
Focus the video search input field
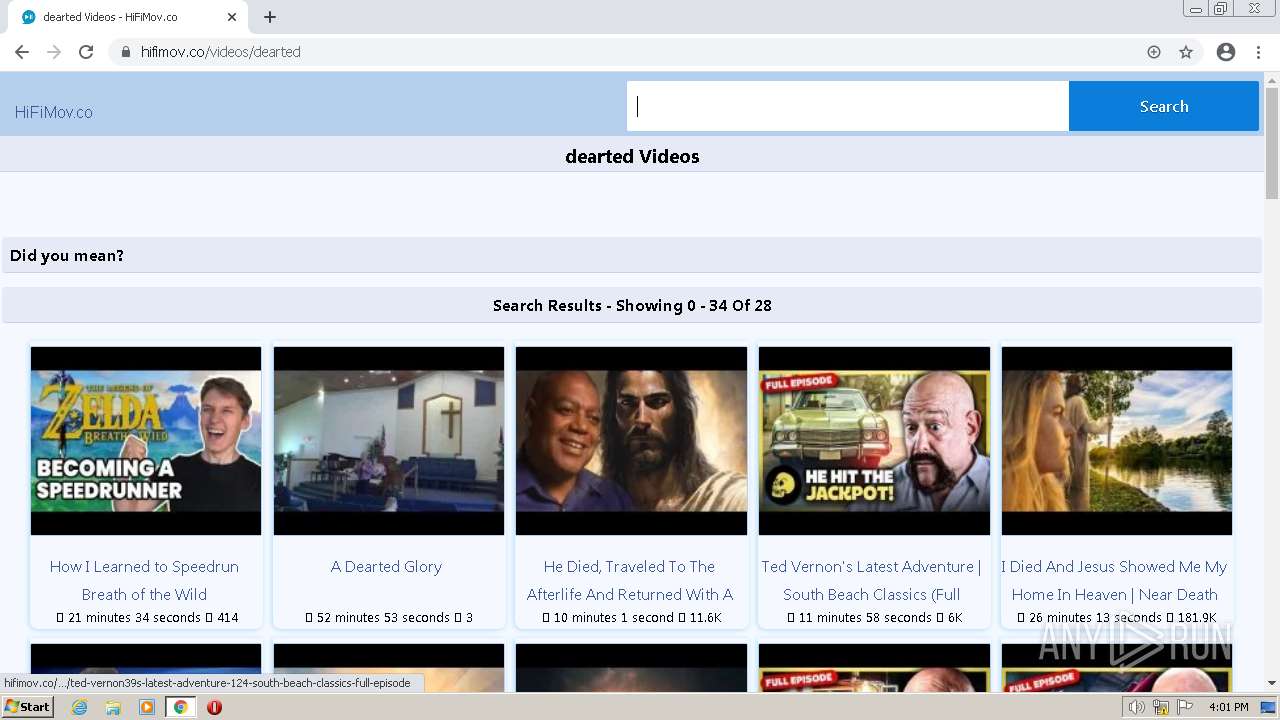[x=848, y=106]
